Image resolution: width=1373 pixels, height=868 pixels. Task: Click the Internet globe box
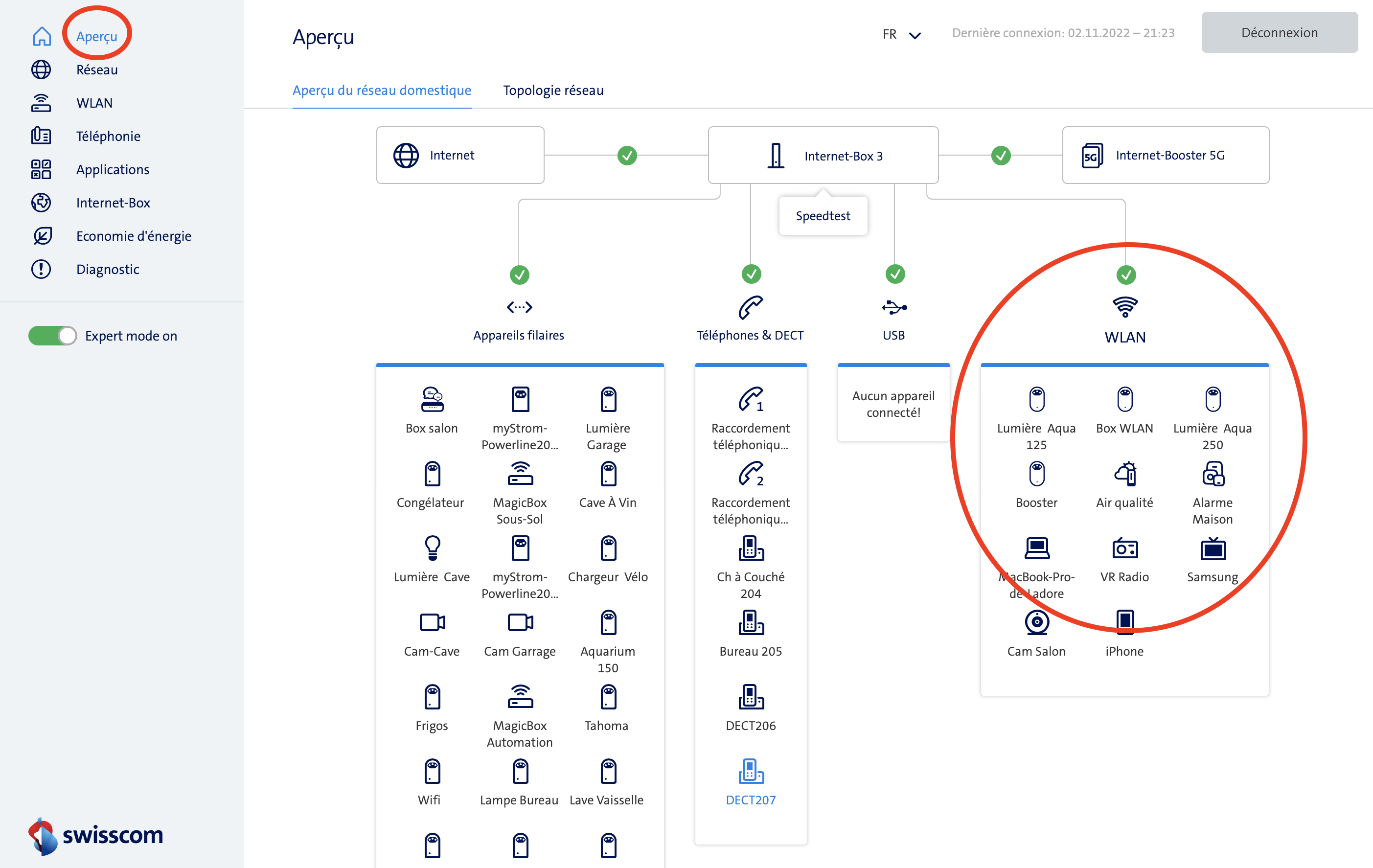click(x=459, y=155)
